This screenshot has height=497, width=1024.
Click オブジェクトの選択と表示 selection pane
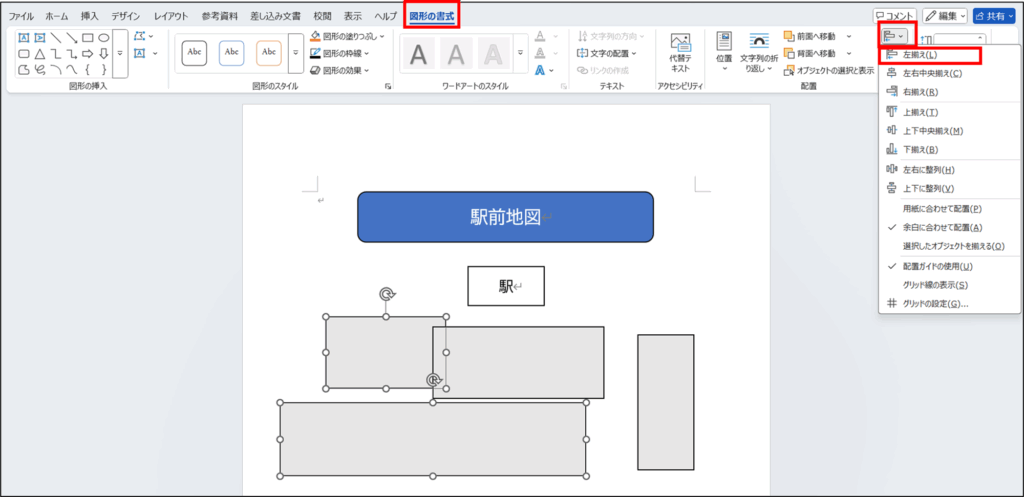[x=828, y=70]
